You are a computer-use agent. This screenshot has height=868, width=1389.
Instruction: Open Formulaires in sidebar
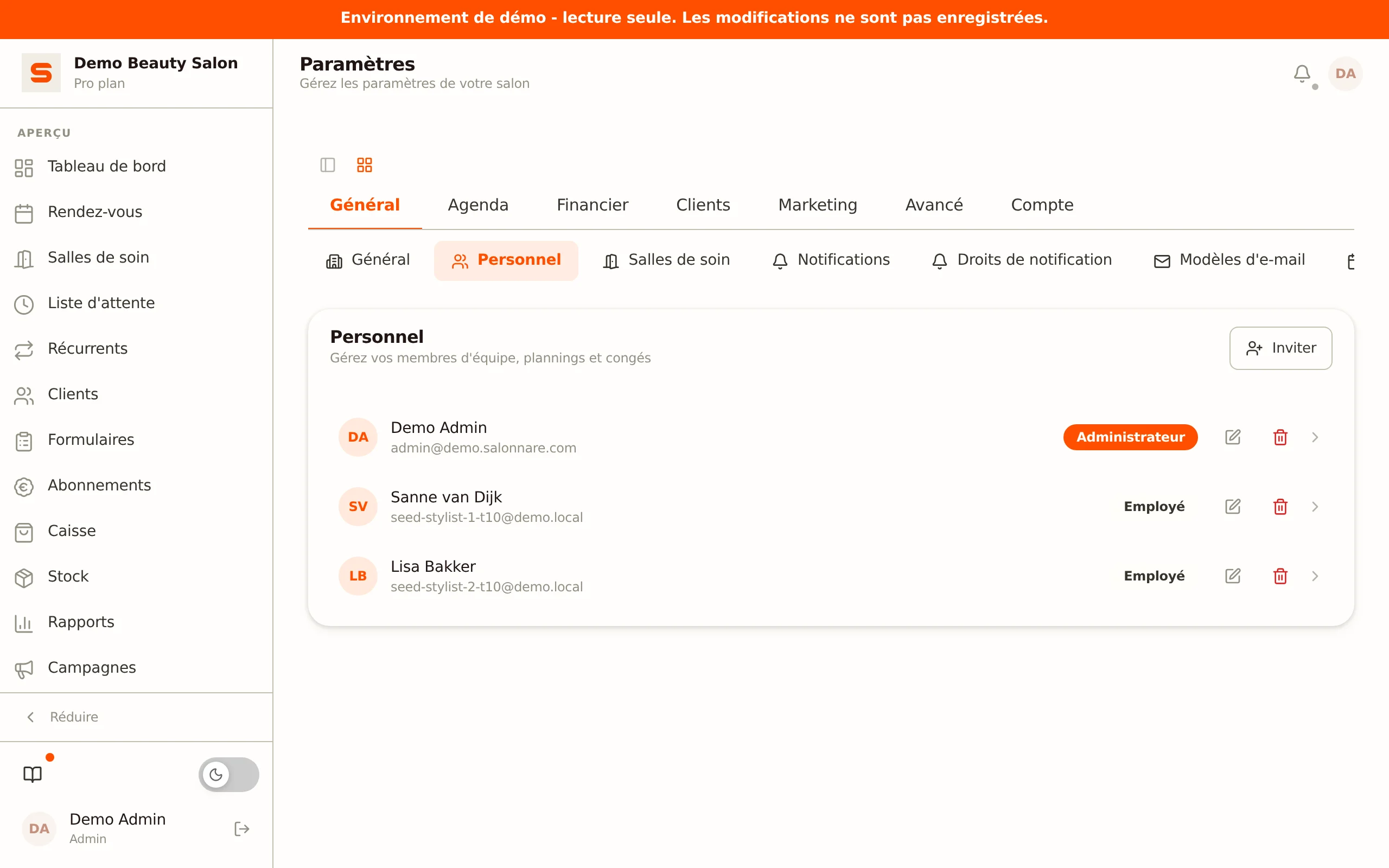point(136,440)
